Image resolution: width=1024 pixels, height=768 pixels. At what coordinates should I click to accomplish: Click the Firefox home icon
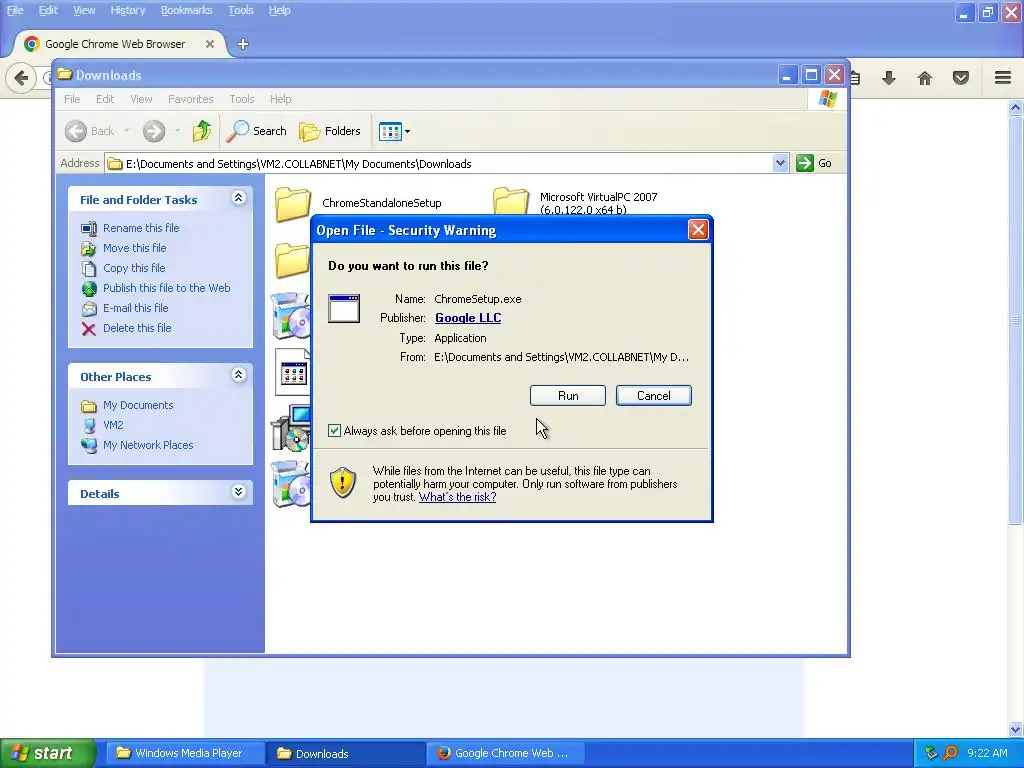click(x=925, y=78)
